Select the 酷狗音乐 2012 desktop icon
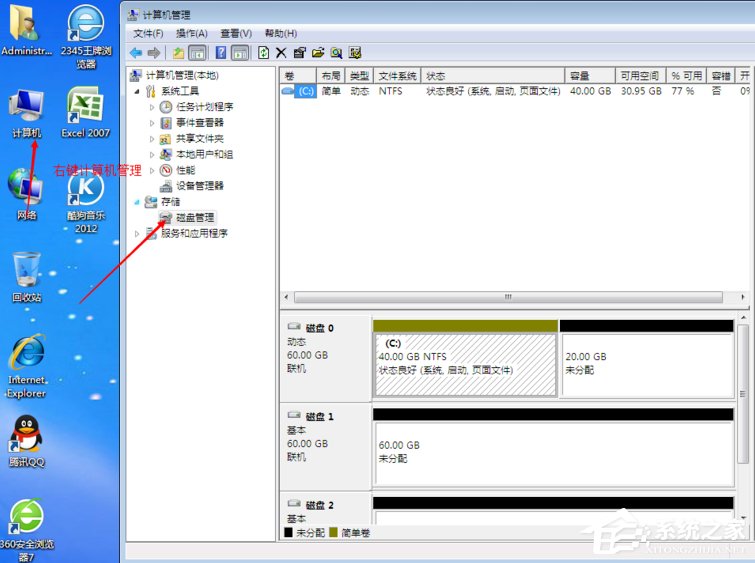The height and width of the screenshot is (563, 755). (86, 202)
